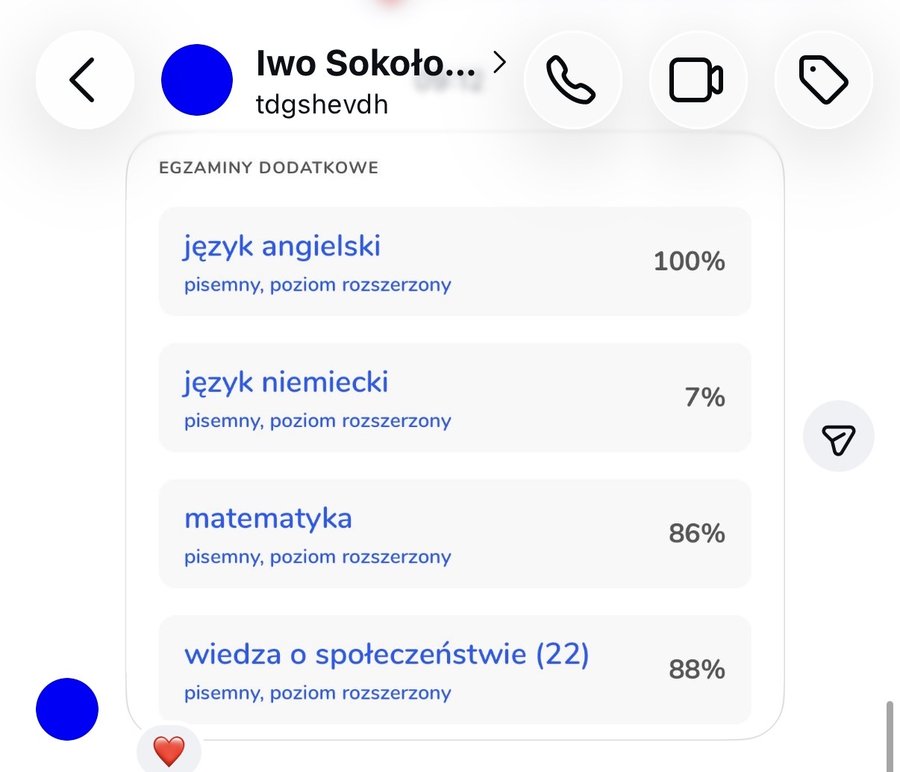Tap sender avatar beside the message
900x772 pixels.
(x=67, y=709)
